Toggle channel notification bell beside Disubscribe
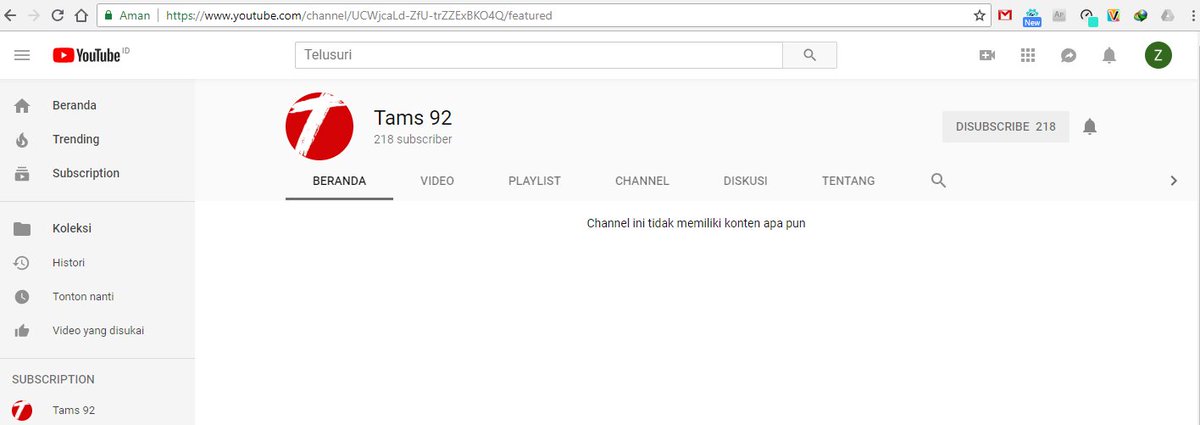The image size is (1200, 425). tap(1090, 126)
